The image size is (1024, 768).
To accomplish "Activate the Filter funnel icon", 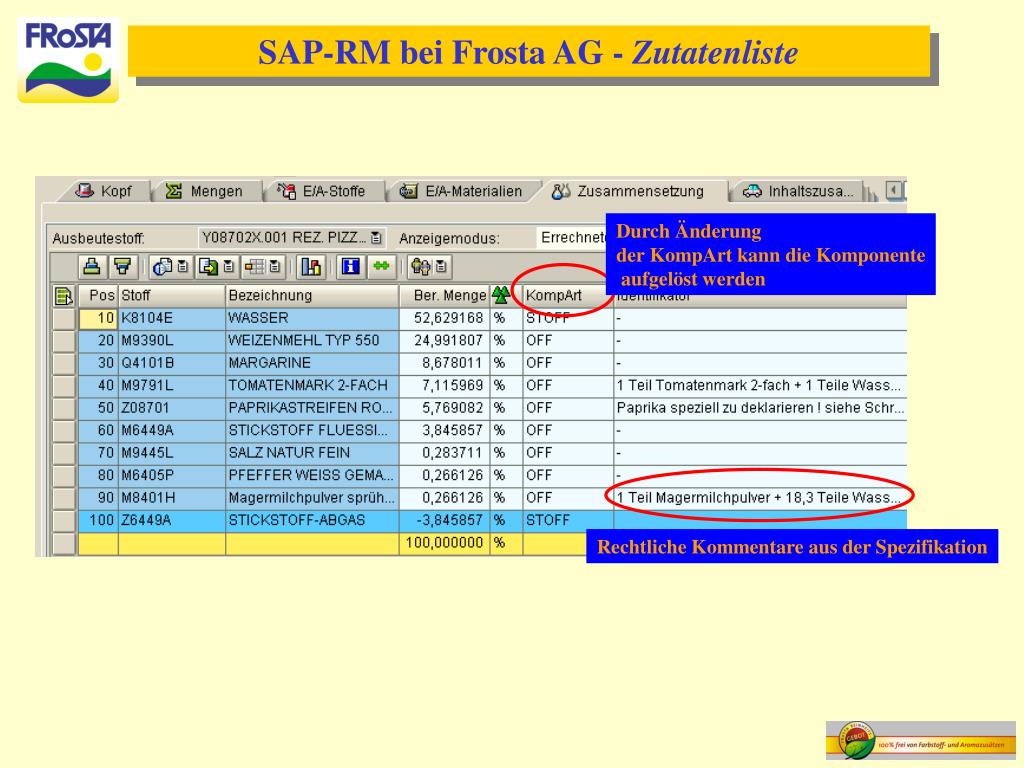I will (x=121, y=268).
